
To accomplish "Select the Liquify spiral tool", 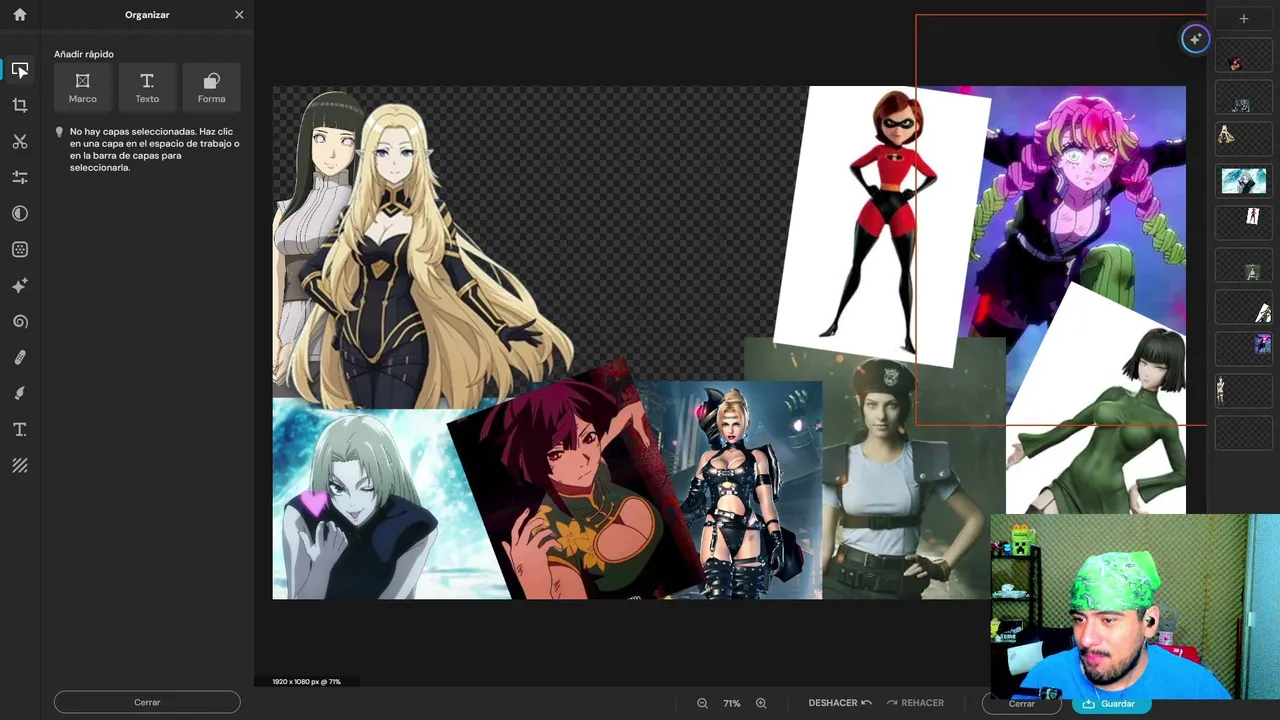I will 20,321.
